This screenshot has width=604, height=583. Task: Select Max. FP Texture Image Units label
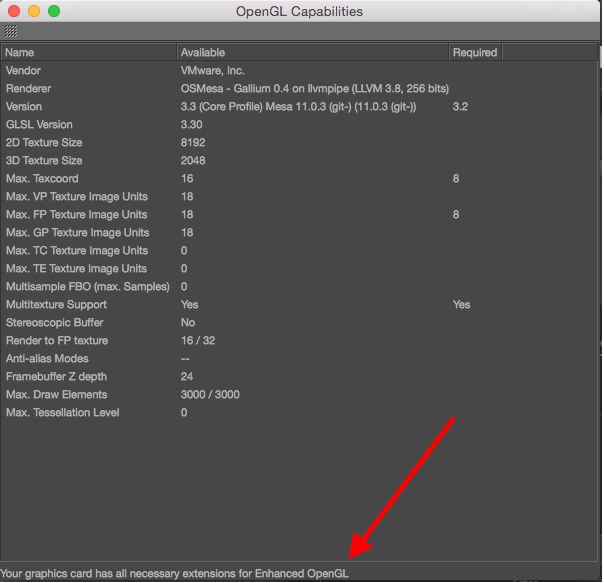pos(76,215)
